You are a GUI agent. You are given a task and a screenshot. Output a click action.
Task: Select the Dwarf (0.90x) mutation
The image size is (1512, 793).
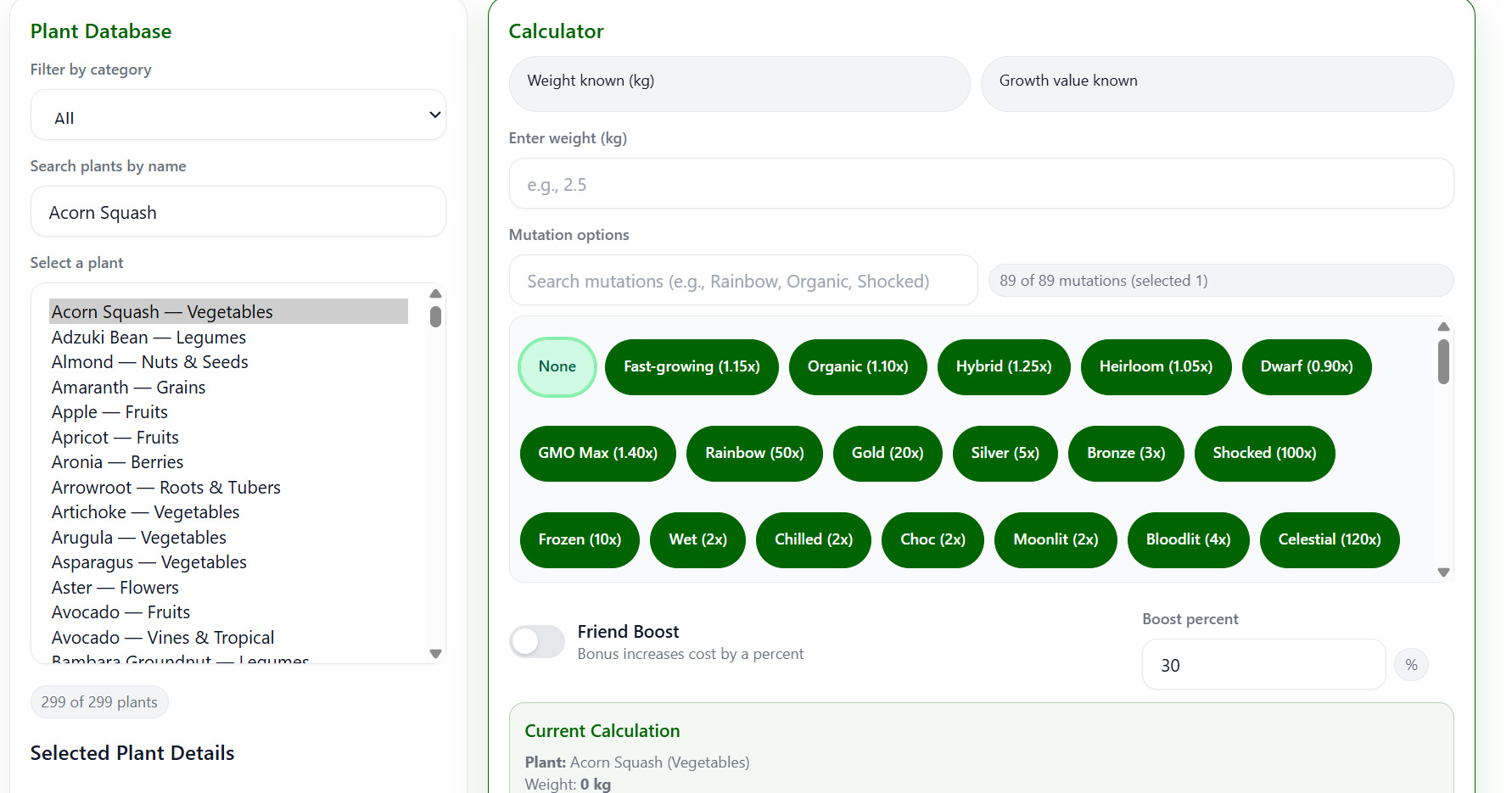pyautogui.click(x=1306, y=366)
